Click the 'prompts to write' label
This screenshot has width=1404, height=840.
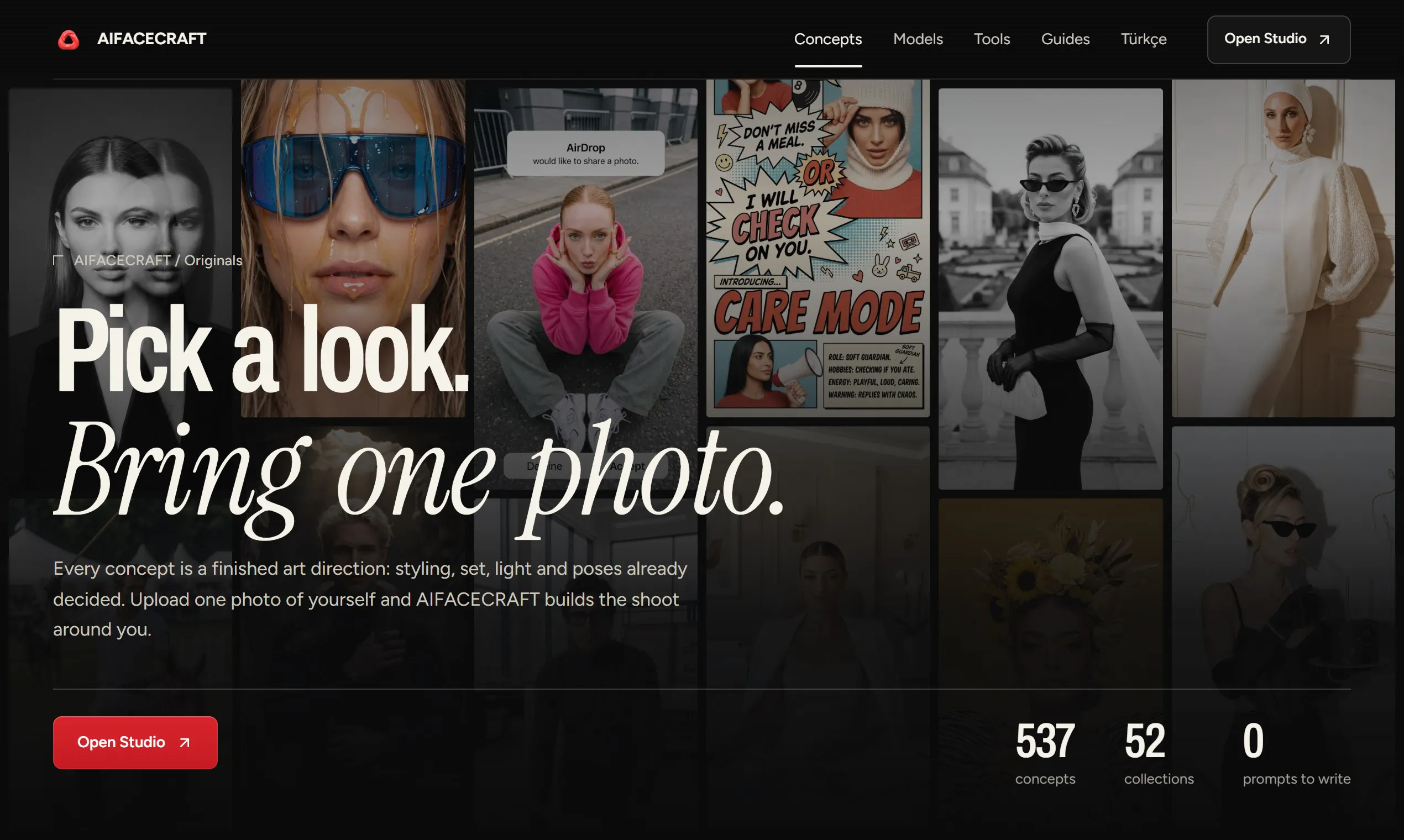click(x=1296, y=779)
